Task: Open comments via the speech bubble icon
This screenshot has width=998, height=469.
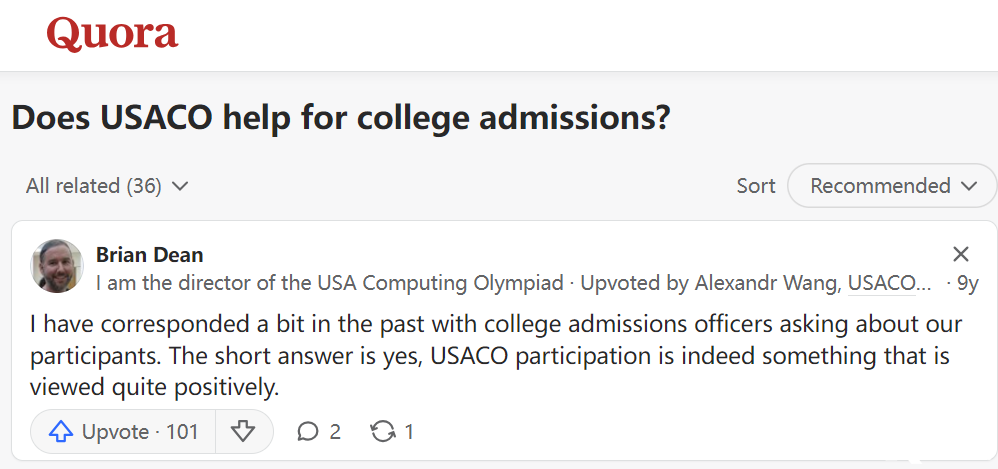Action: tap(308, 432)
